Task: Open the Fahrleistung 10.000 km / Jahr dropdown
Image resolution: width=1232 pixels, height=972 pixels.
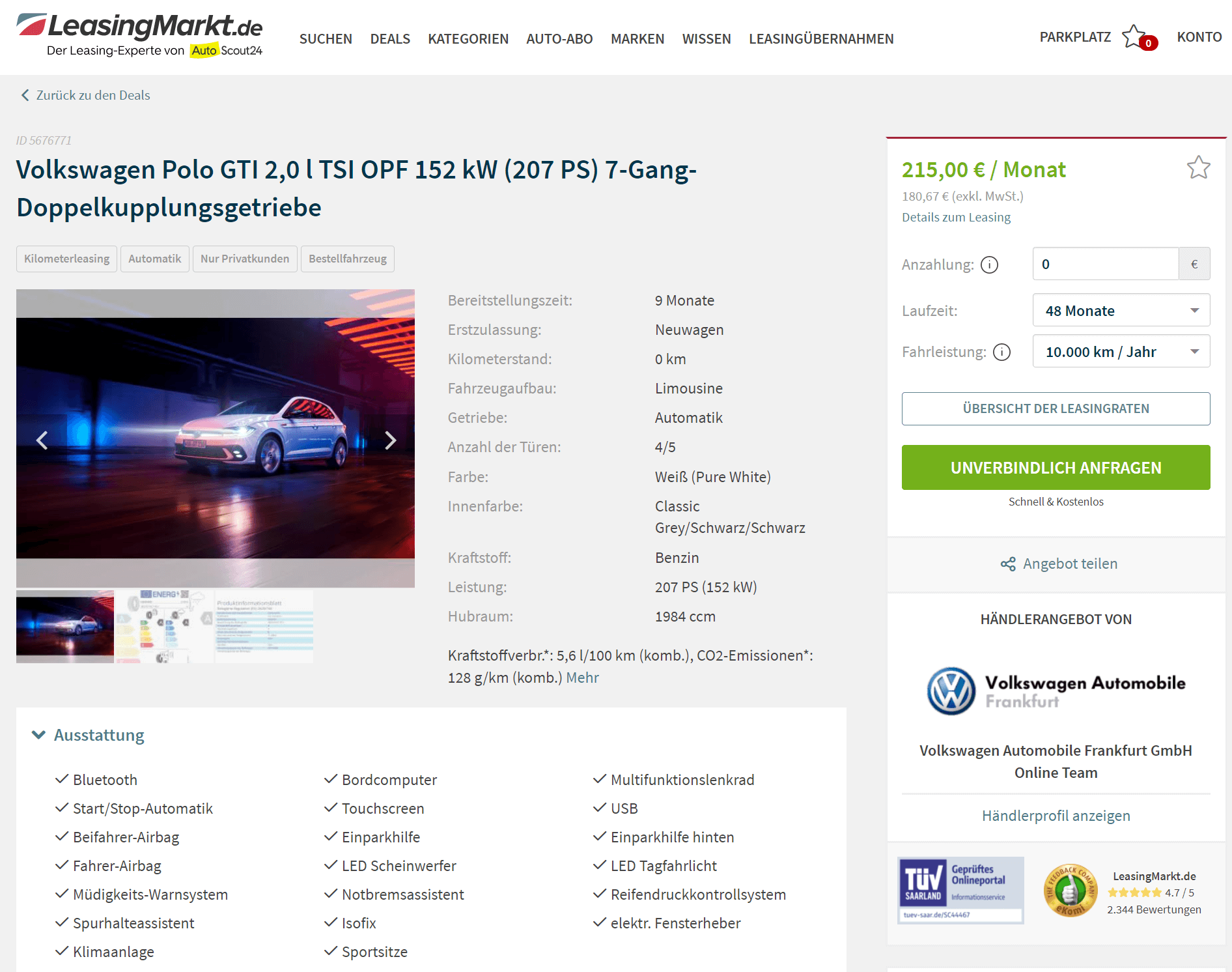Action: click(1121, 352)
